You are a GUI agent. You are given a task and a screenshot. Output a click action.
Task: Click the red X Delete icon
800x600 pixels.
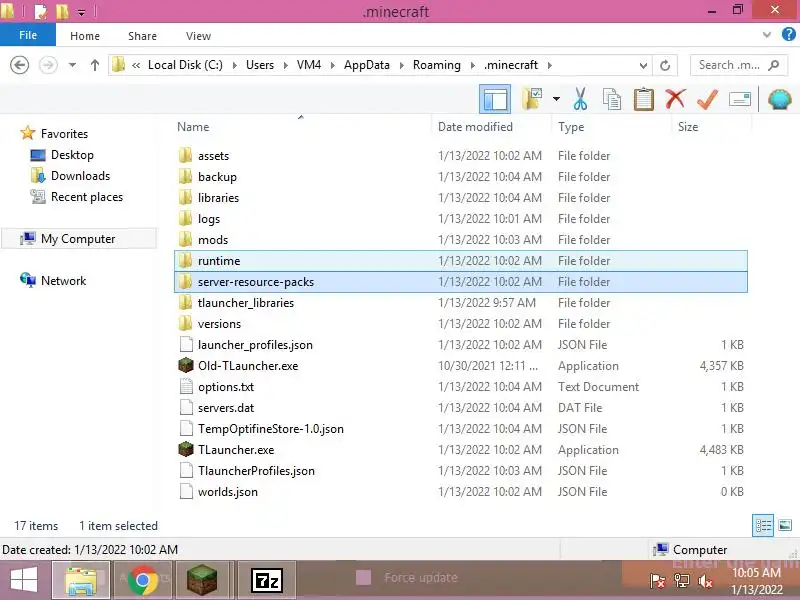tap(675, 98)
